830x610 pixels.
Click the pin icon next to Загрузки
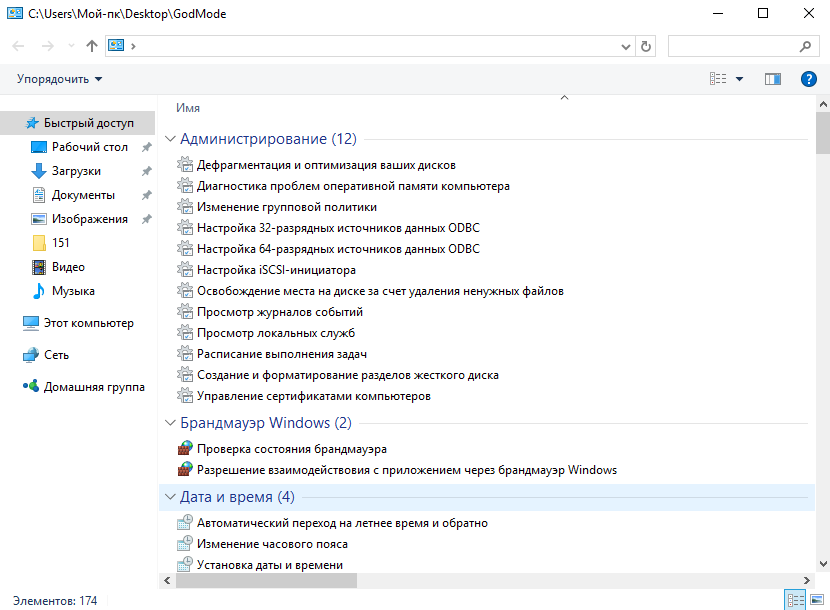pyautogui.click(x=147, y=171)
